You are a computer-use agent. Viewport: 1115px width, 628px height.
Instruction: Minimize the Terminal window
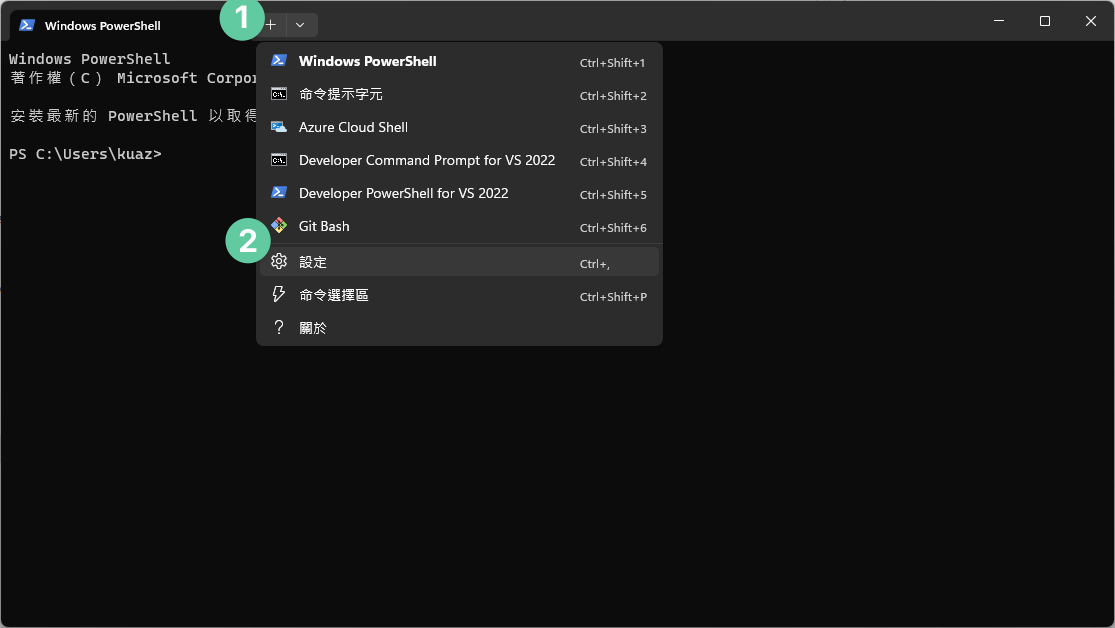point(998,21)
